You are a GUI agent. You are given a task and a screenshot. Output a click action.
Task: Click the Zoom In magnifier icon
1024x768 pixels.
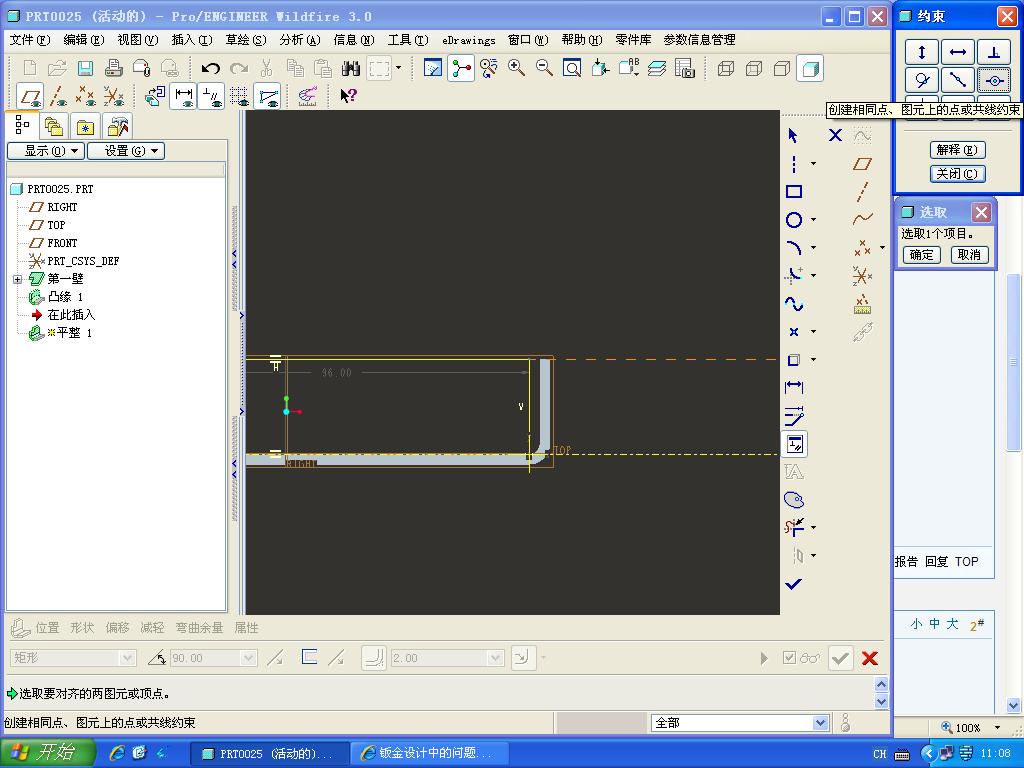tap(517, 68)
